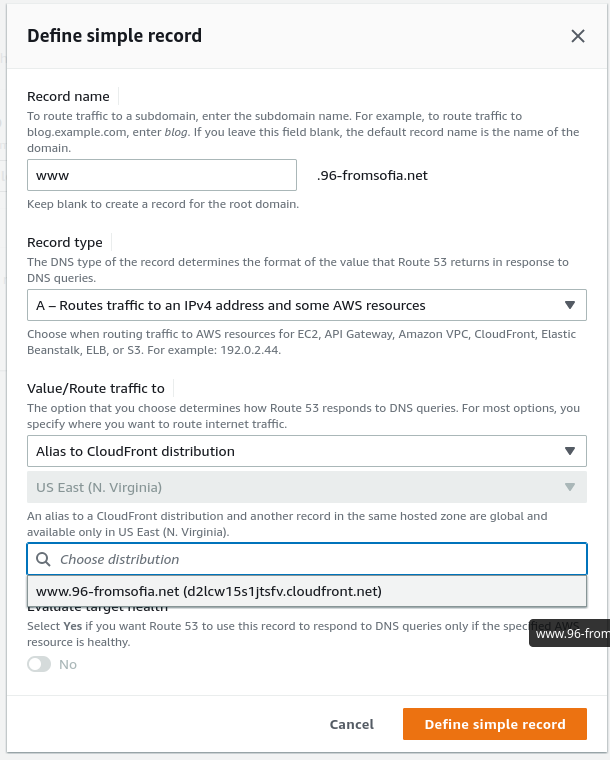This screenshot has width=610, height=760.
Task: Select the d2lcw15s1jtsfv.cloudfront.net distribution option
Action: 209,591
